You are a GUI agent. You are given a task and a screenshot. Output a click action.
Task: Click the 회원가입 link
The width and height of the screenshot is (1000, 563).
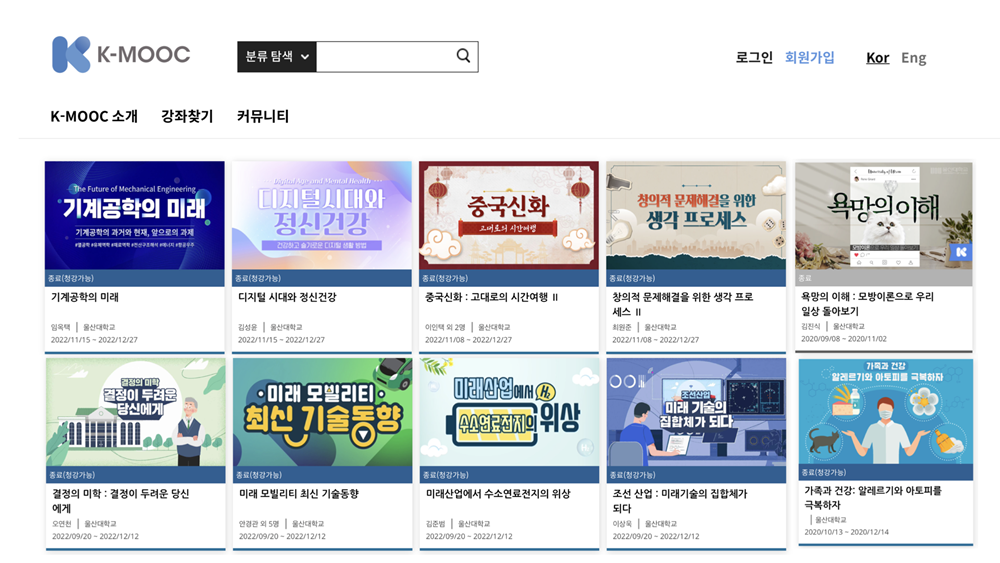pos(809,57)
